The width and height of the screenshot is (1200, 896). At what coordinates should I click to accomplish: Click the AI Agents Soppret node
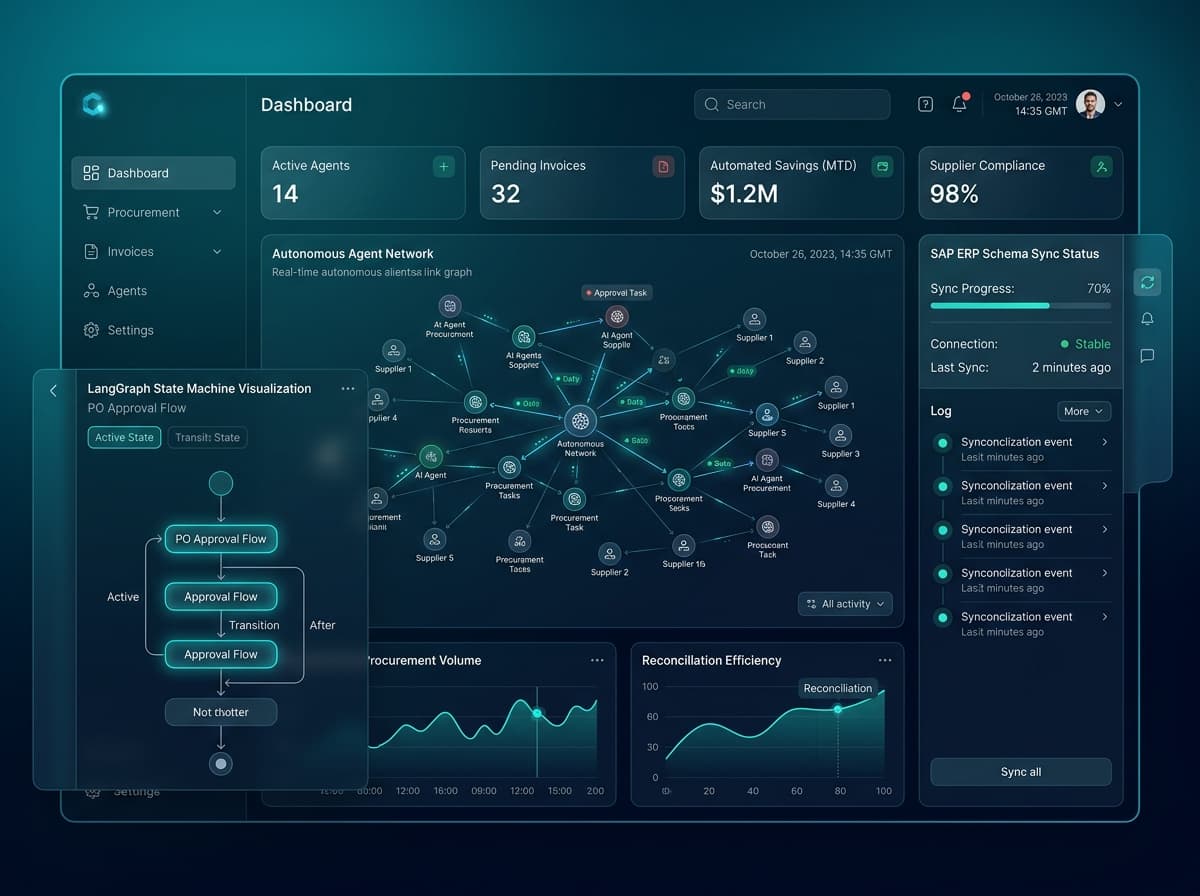pyautogui.click(x=523, y=337)
